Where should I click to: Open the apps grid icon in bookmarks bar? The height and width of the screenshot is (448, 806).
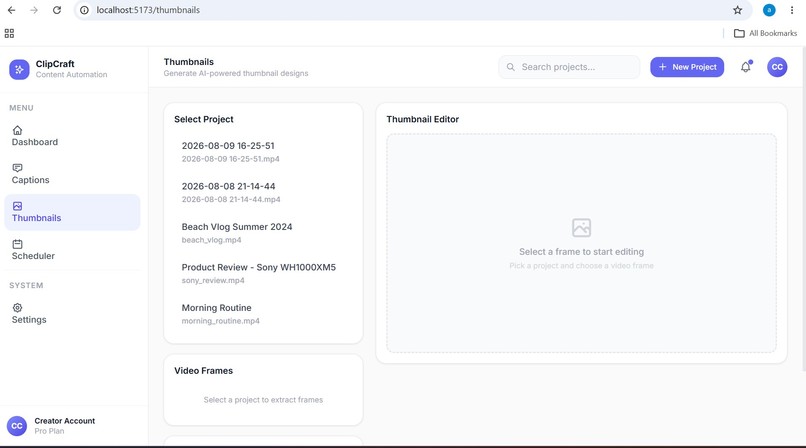click(9, 33)
